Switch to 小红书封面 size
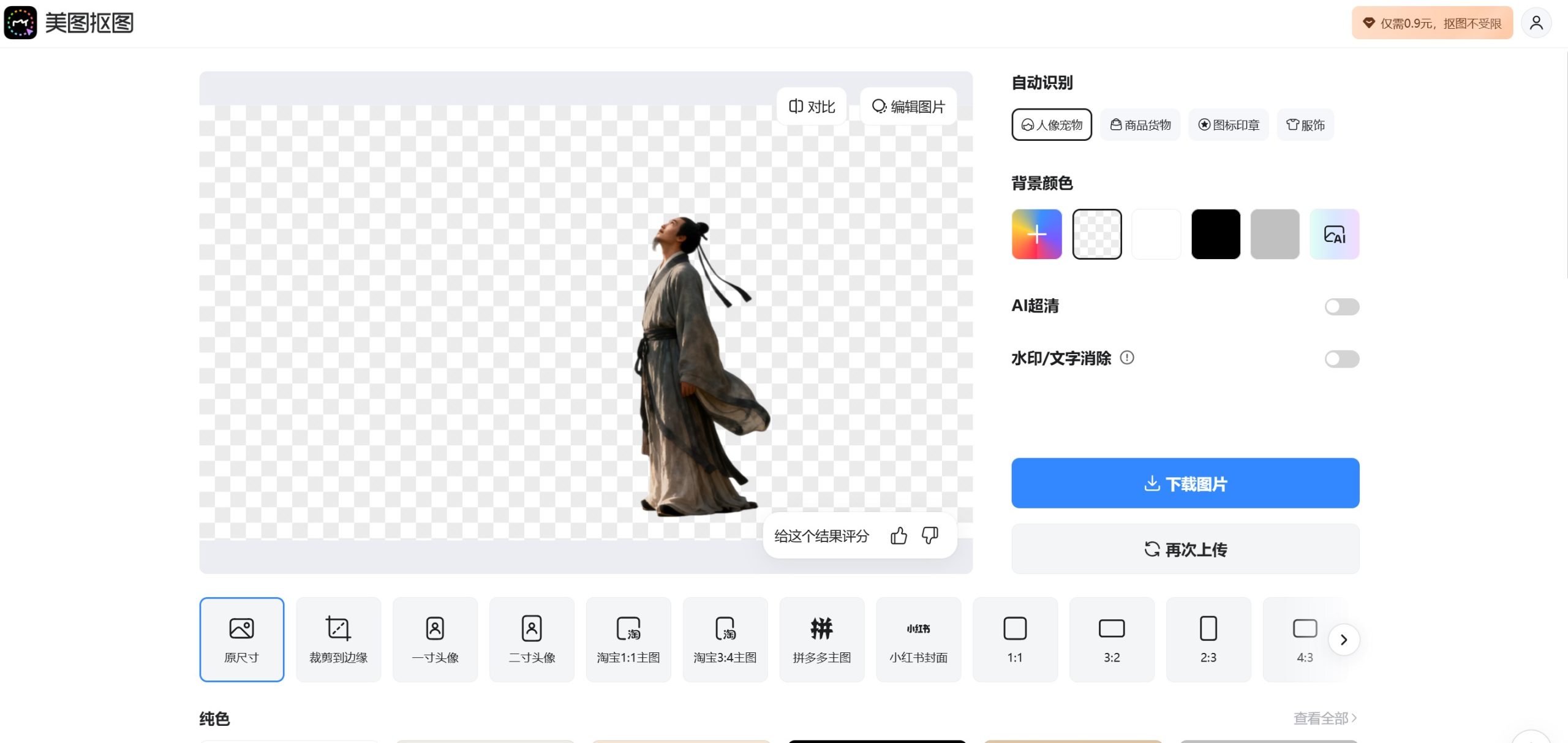 click(x=918, y=639)
